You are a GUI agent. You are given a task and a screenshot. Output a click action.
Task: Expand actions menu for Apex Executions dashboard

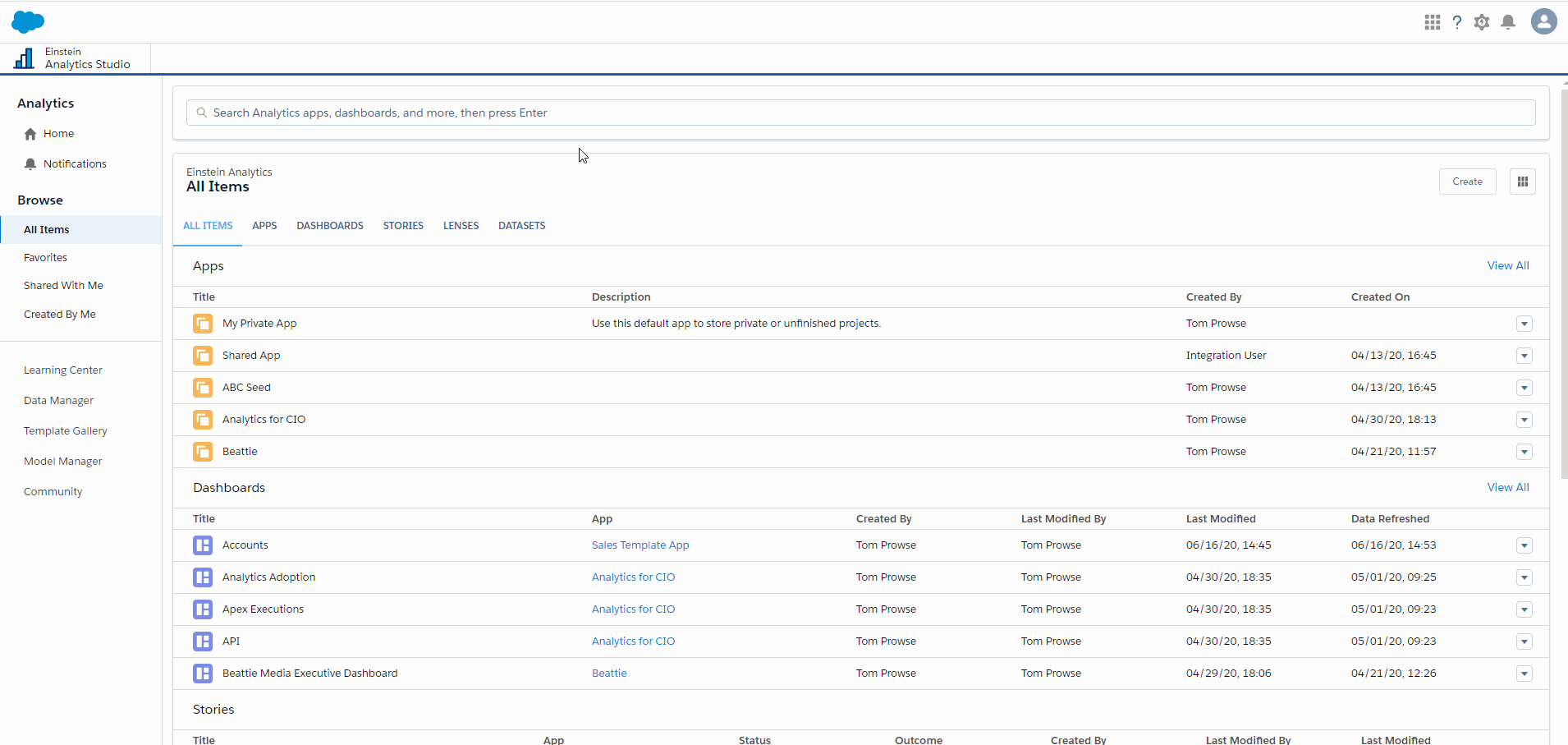pos(1524,609)
